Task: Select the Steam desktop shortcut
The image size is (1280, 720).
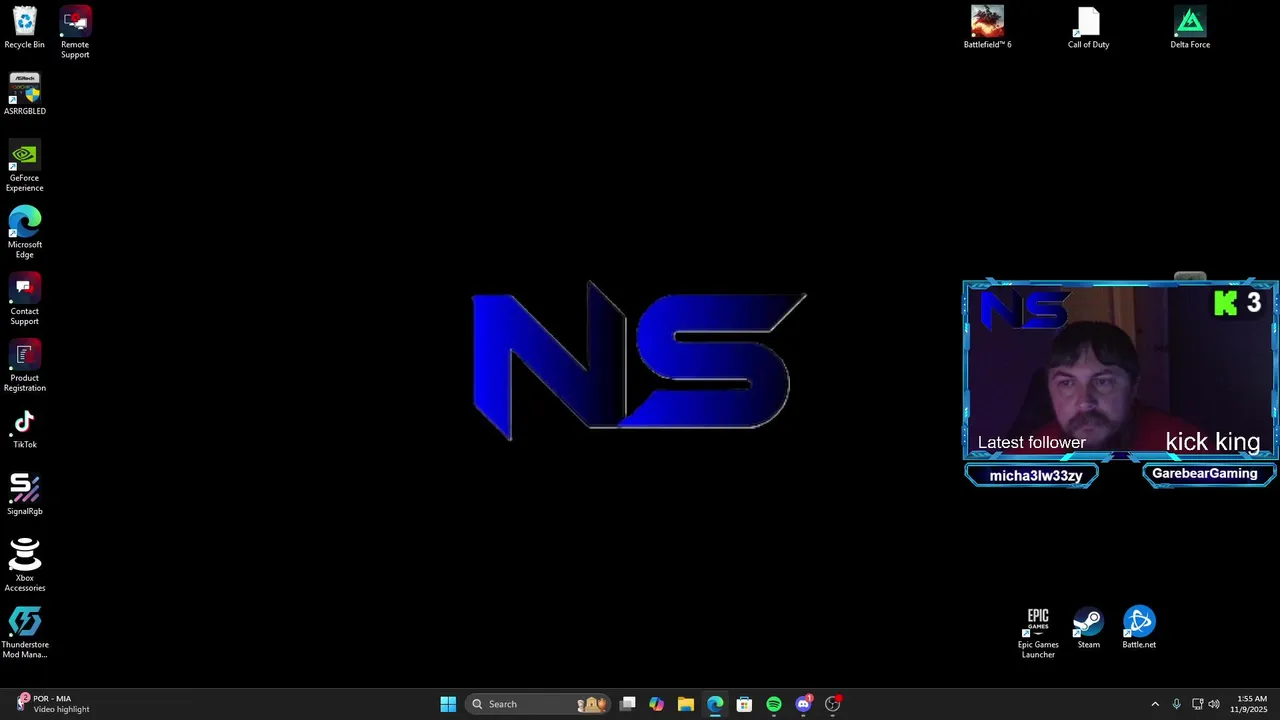Action: pyautogui.click(x=1088, y=628)
